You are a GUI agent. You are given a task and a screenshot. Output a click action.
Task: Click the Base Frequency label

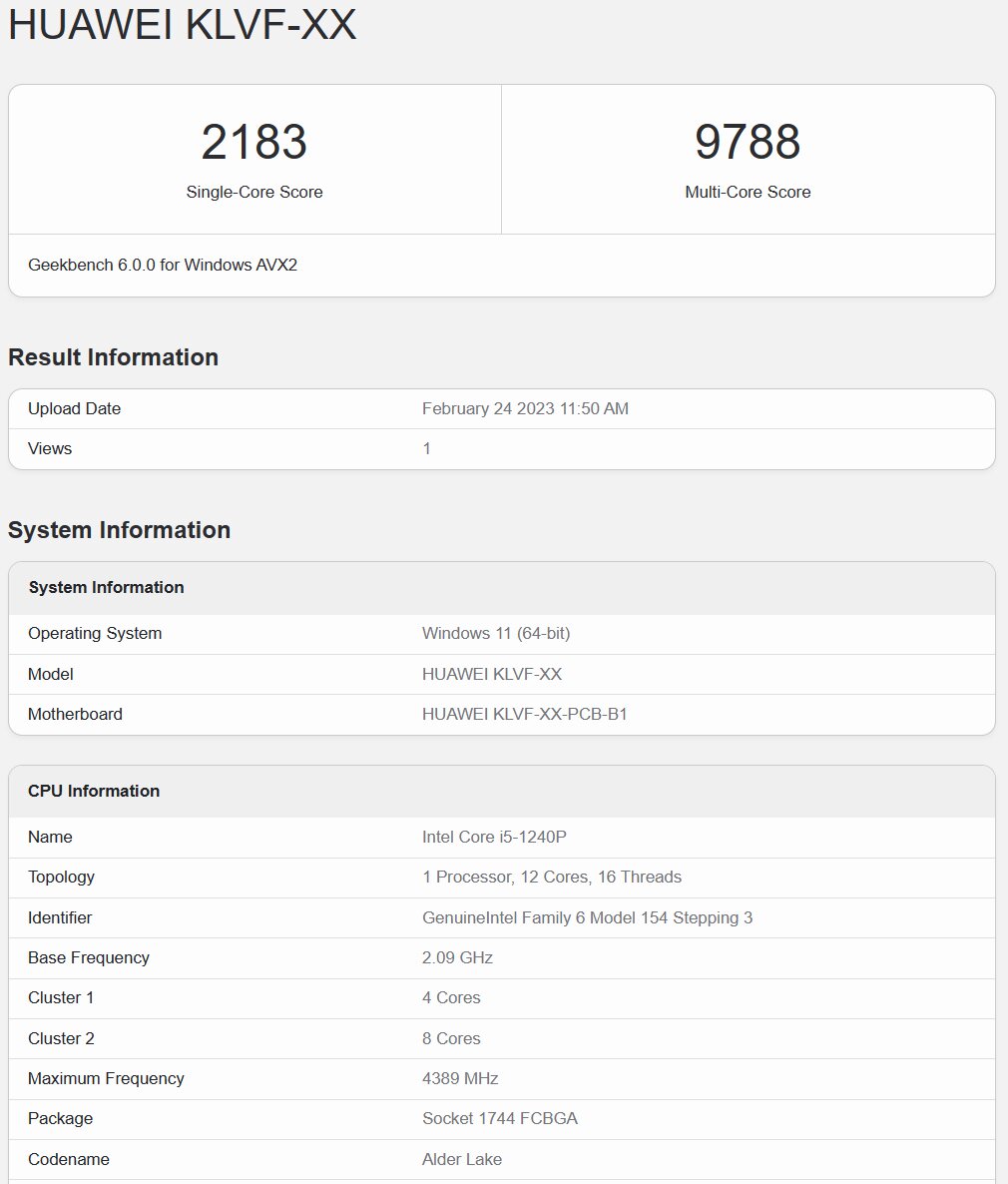click(x=89, y=957)
